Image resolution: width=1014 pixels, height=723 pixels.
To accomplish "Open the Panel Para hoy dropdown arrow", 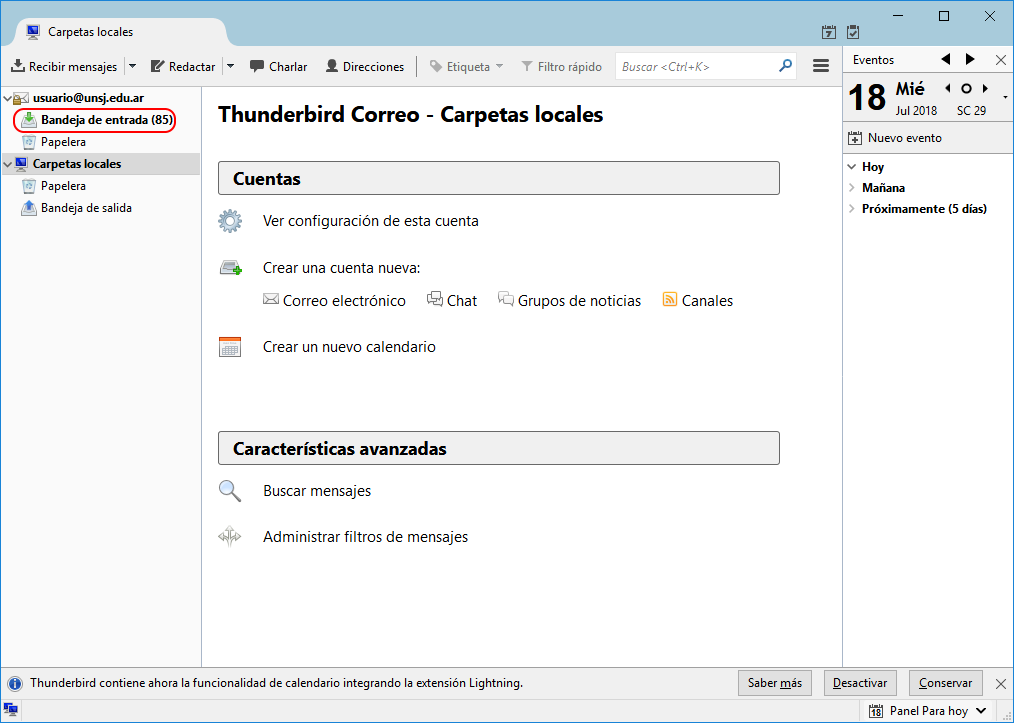I will click(981, 711).
